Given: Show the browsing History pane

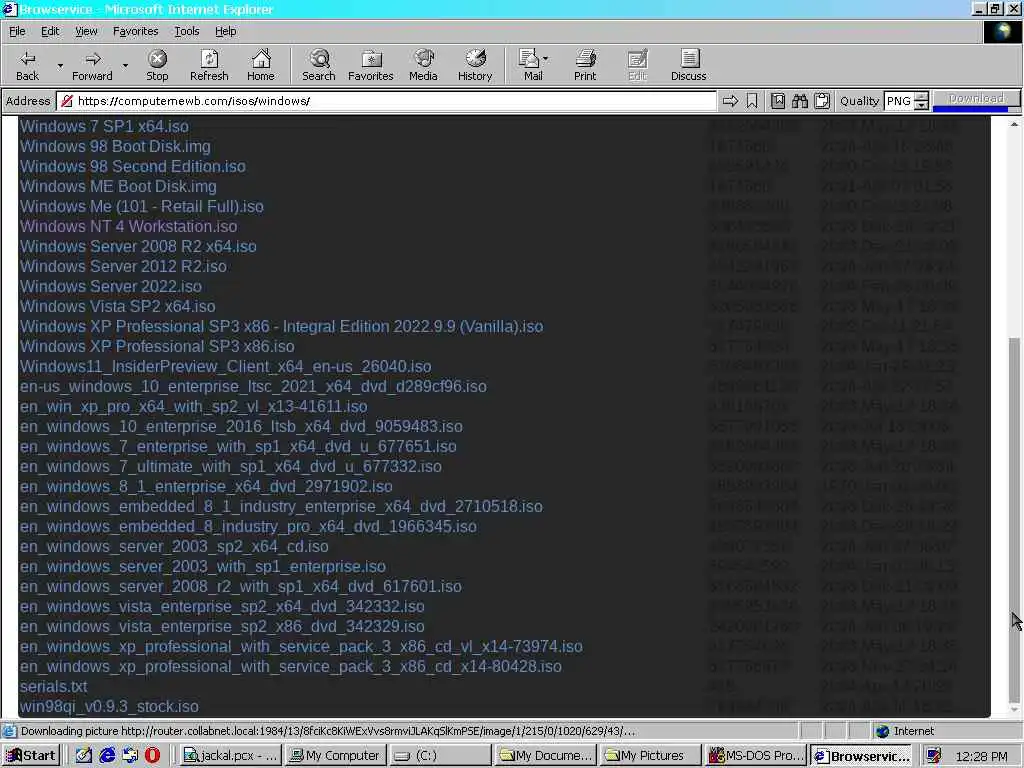Looking at the screenshot, I should click(x=475, y=65).
